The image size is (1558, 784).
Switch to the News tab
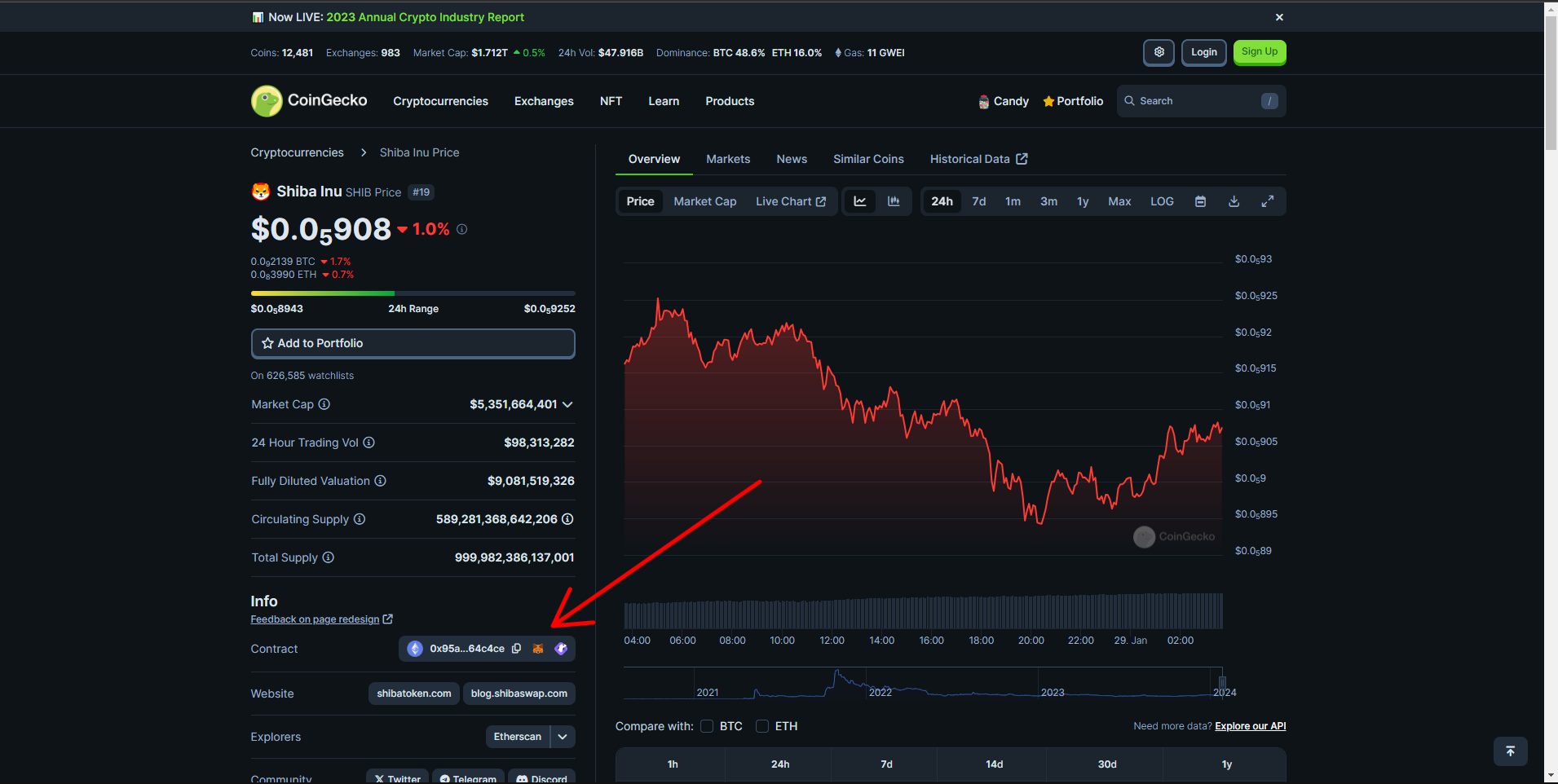click(792, 159)
